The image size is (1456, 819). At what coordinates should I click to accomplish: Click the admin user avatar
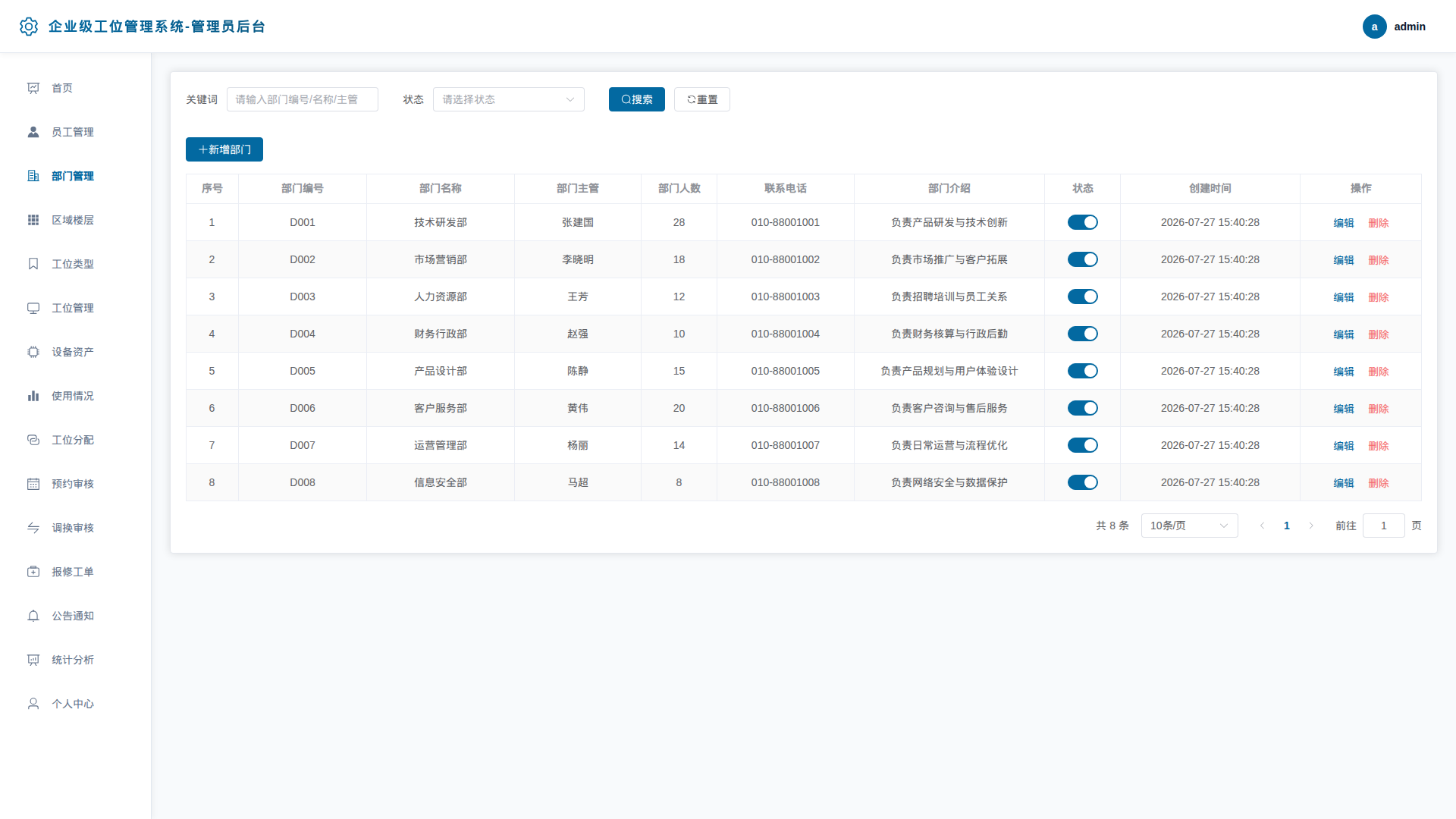click(1374, 27)
